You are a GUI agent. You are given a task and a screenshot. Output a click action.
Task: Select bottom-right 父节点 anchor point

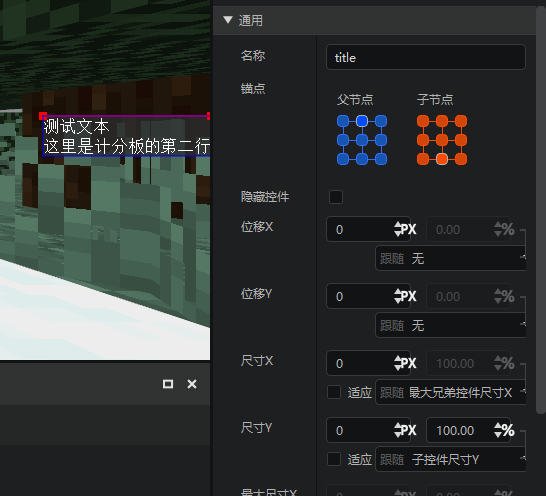coord(381,159)
